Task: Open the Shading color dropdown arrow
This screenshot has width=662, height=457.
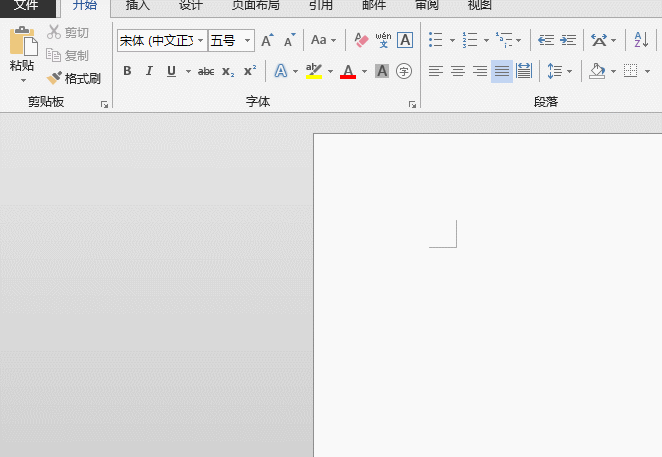Action: click(x=613, y=71)
